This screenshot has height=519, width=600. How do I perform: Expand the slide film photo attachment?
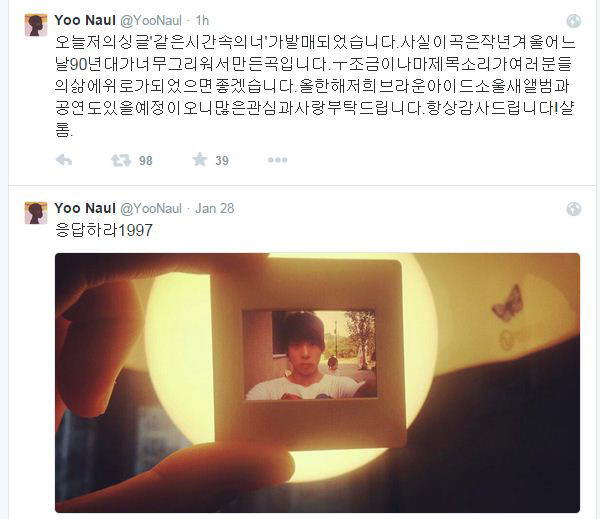pos(318,383)
